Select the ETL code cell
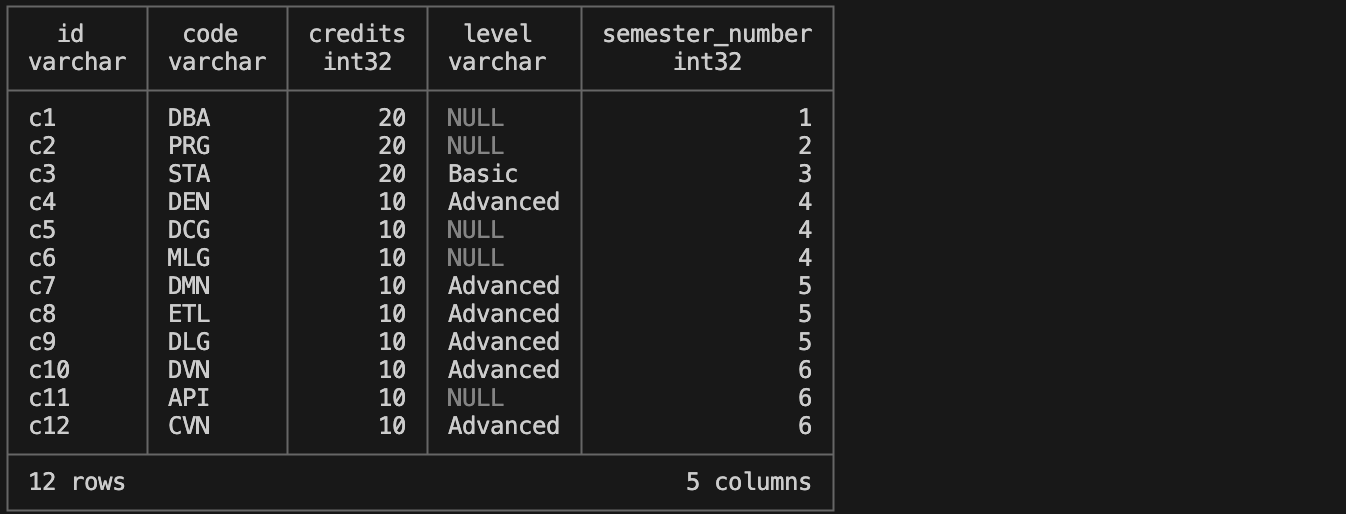The width and height of the screenshot is (1346, 514). [189, 314]
